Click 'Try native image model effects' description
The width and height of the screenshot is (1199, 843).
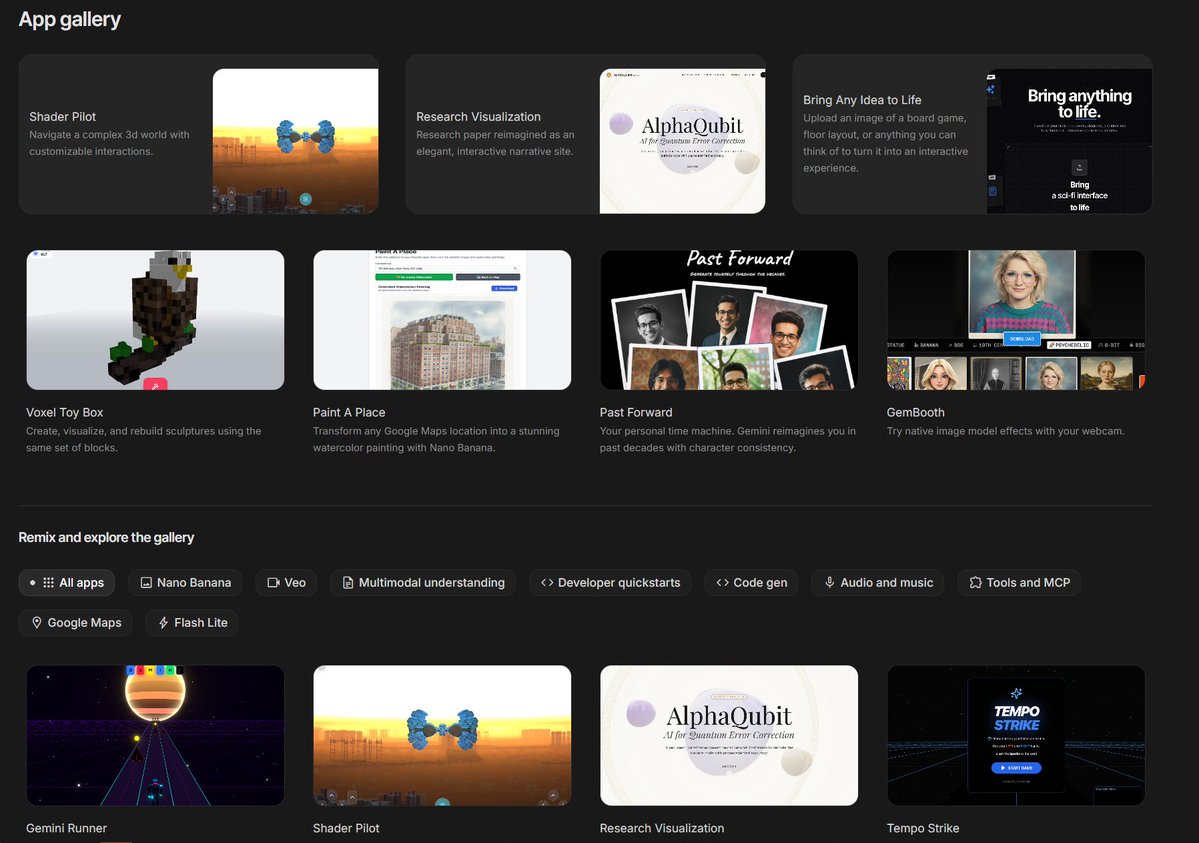pos(1005,431)
